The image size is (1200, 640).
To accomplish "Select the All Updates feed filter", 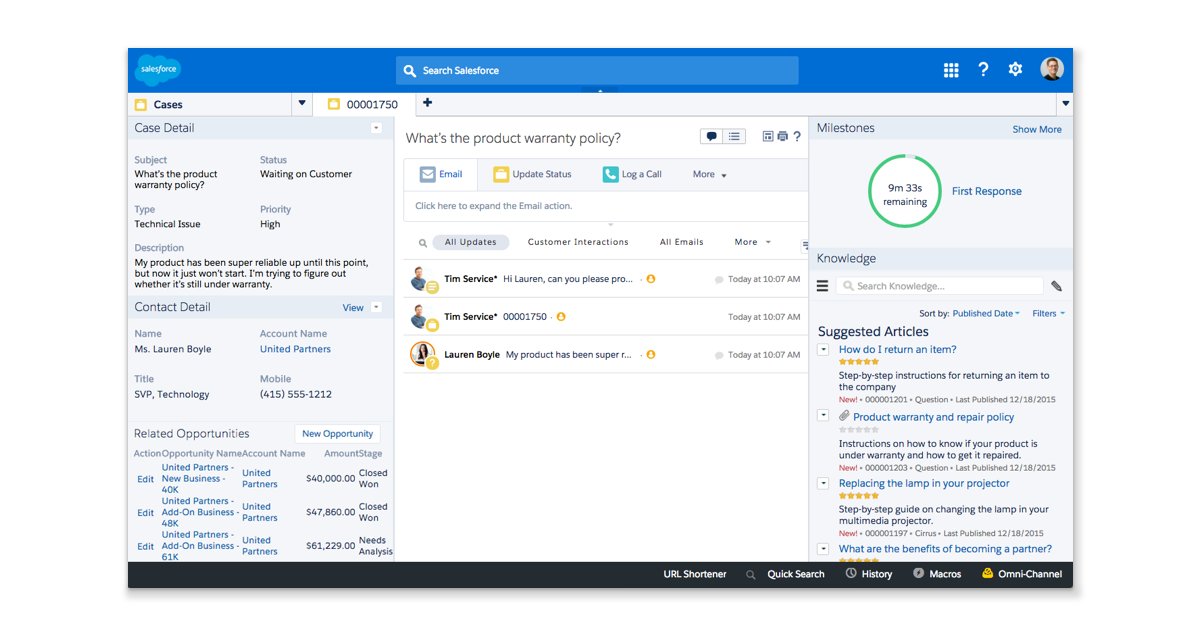I will point(470,242).
